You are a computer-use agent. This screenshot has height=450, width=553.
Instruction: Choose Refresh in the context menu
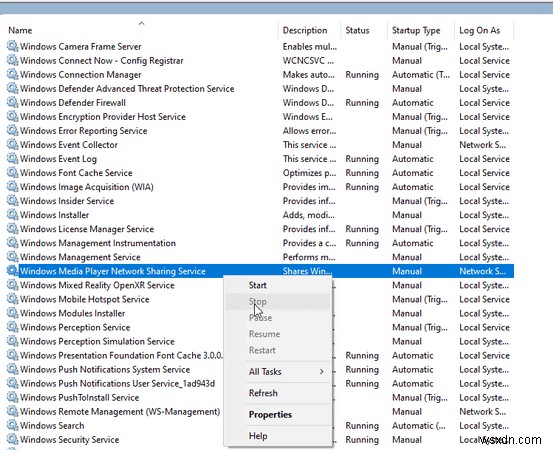pyautogui.click(x=278, y=393)
